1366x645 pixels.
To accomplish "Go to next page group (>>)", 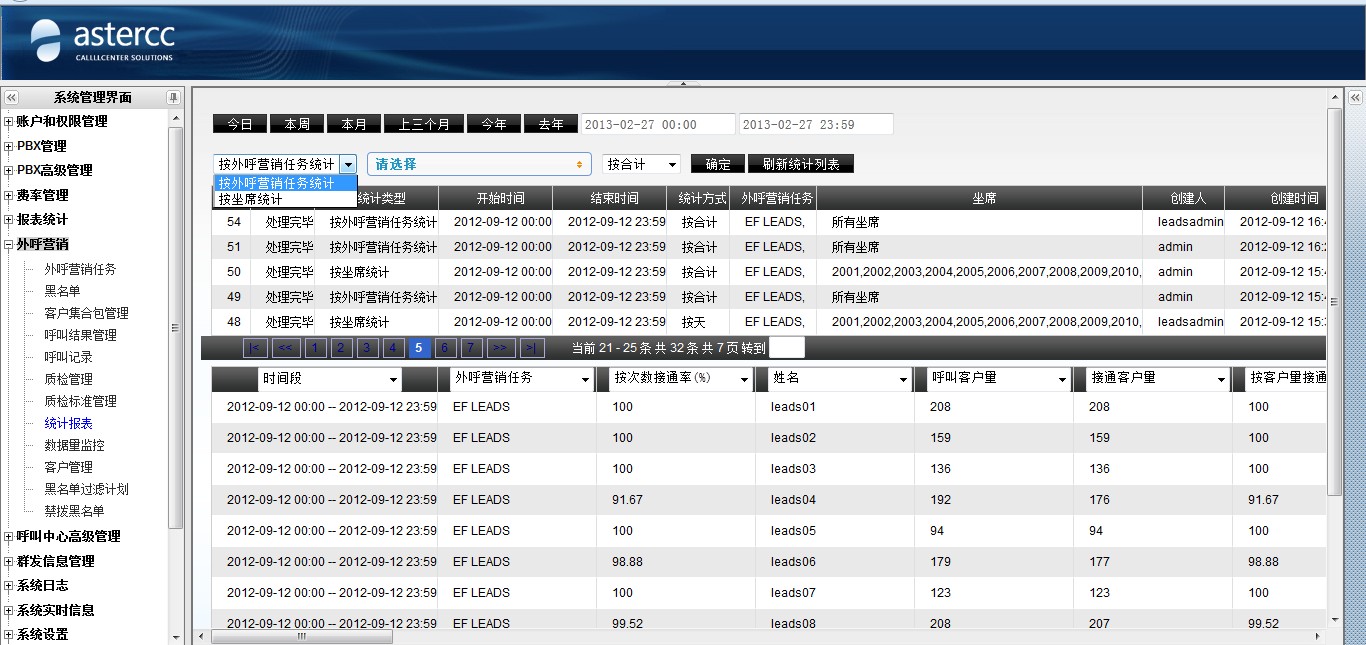I will point(501,348).
